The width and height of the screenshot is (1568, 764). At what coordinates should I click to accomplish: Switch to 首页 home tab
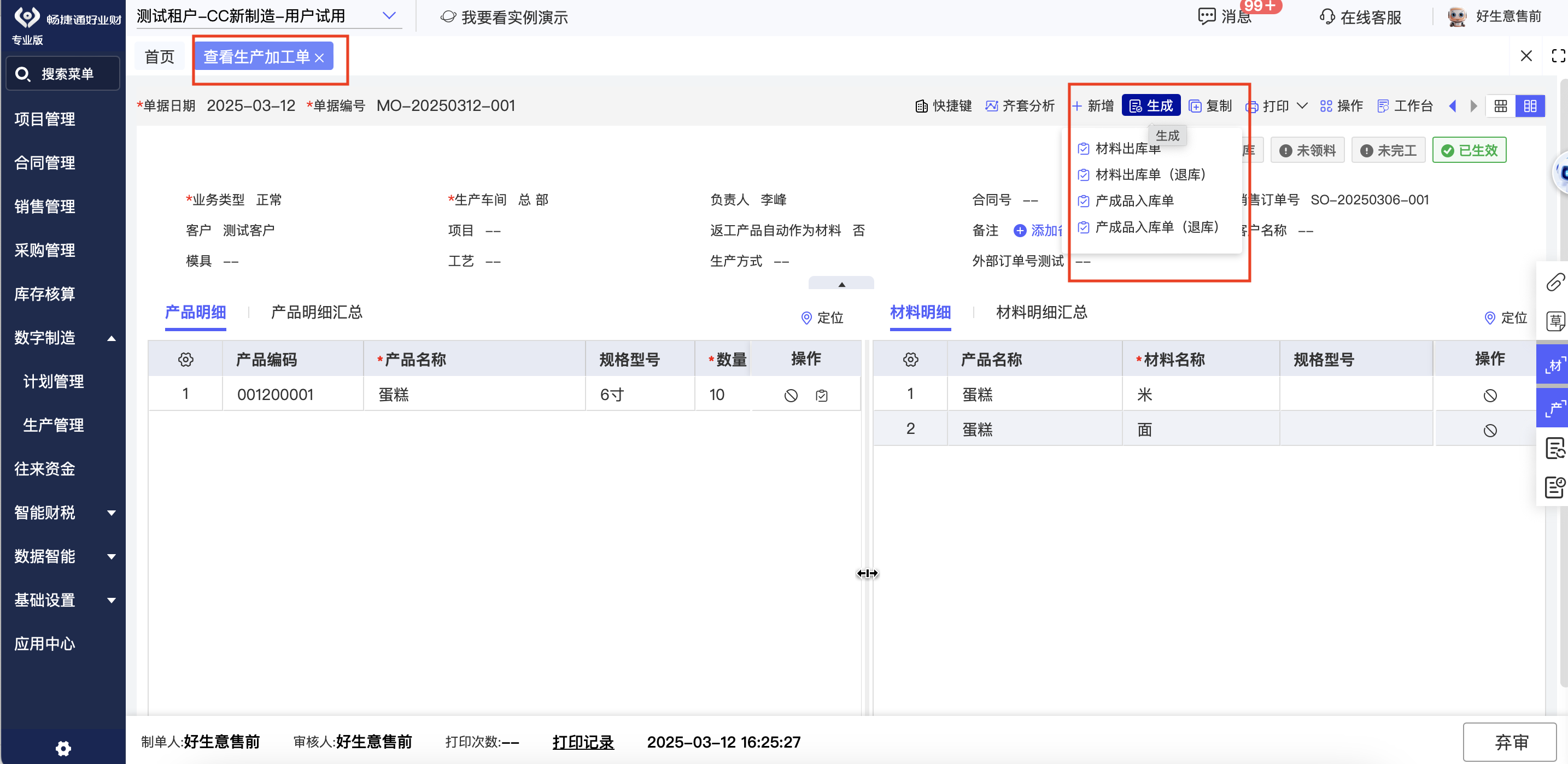coord(160,57)
